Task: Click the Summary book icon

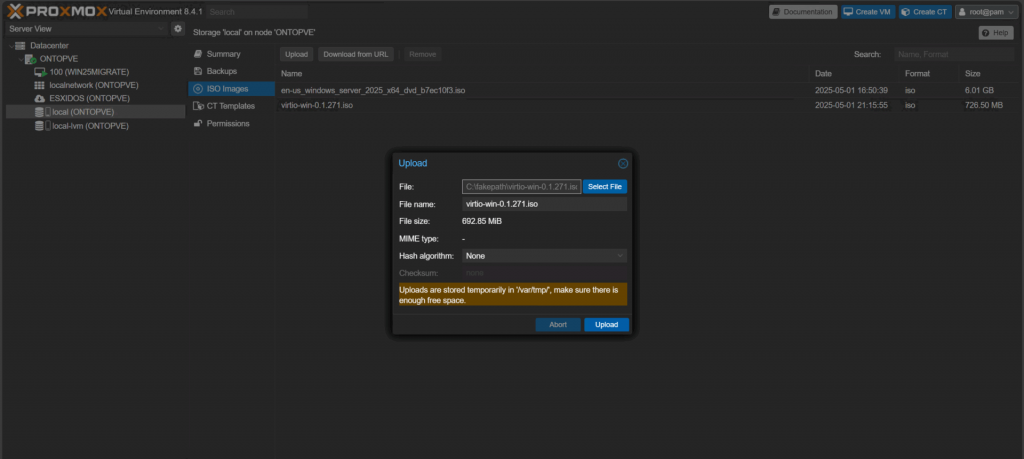Action: coord(198,54)
